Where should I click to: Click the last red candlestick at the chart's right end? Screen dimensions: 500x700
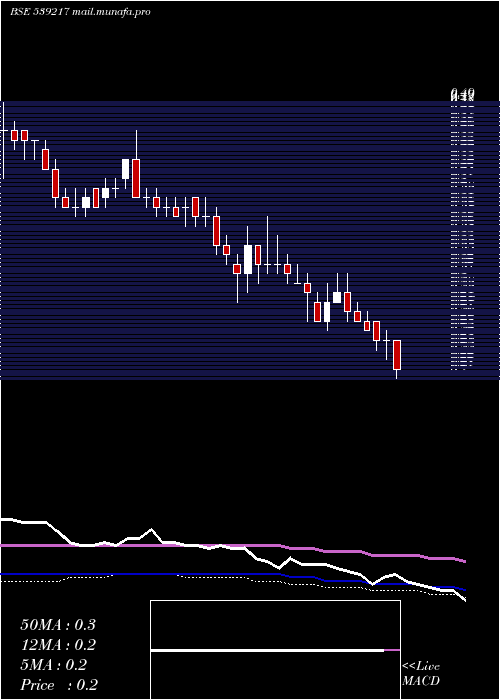point(397,355)
